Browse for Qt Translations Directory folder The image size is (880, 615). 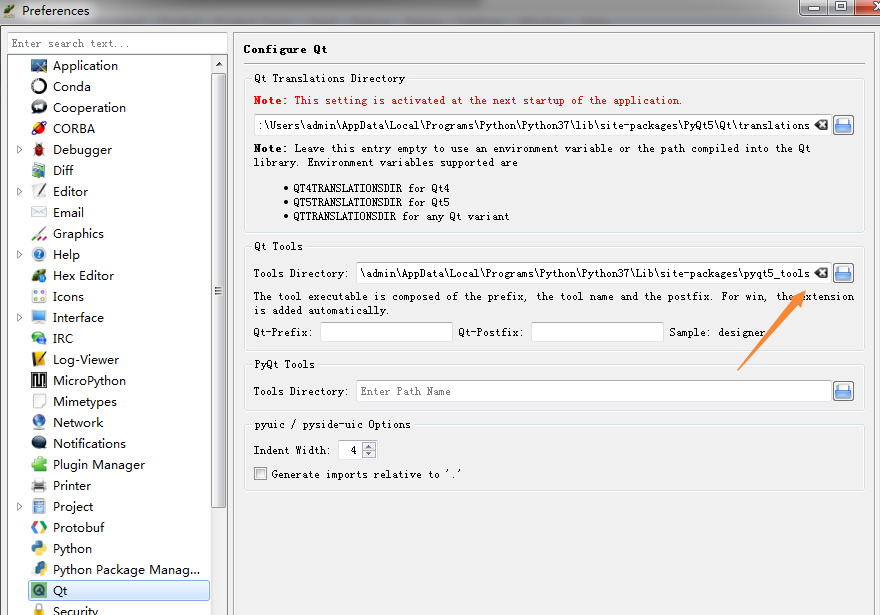tap(843, 125)
